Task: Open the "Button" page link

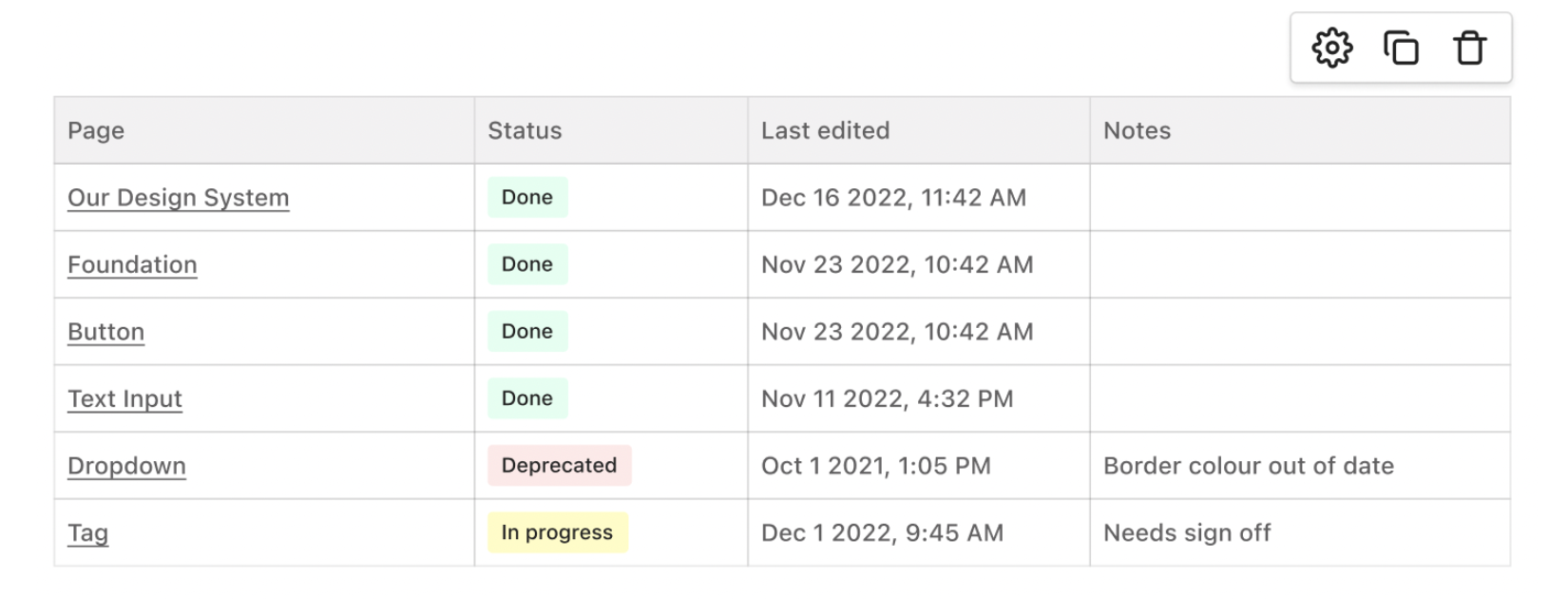Action: (x=105, y=331)
